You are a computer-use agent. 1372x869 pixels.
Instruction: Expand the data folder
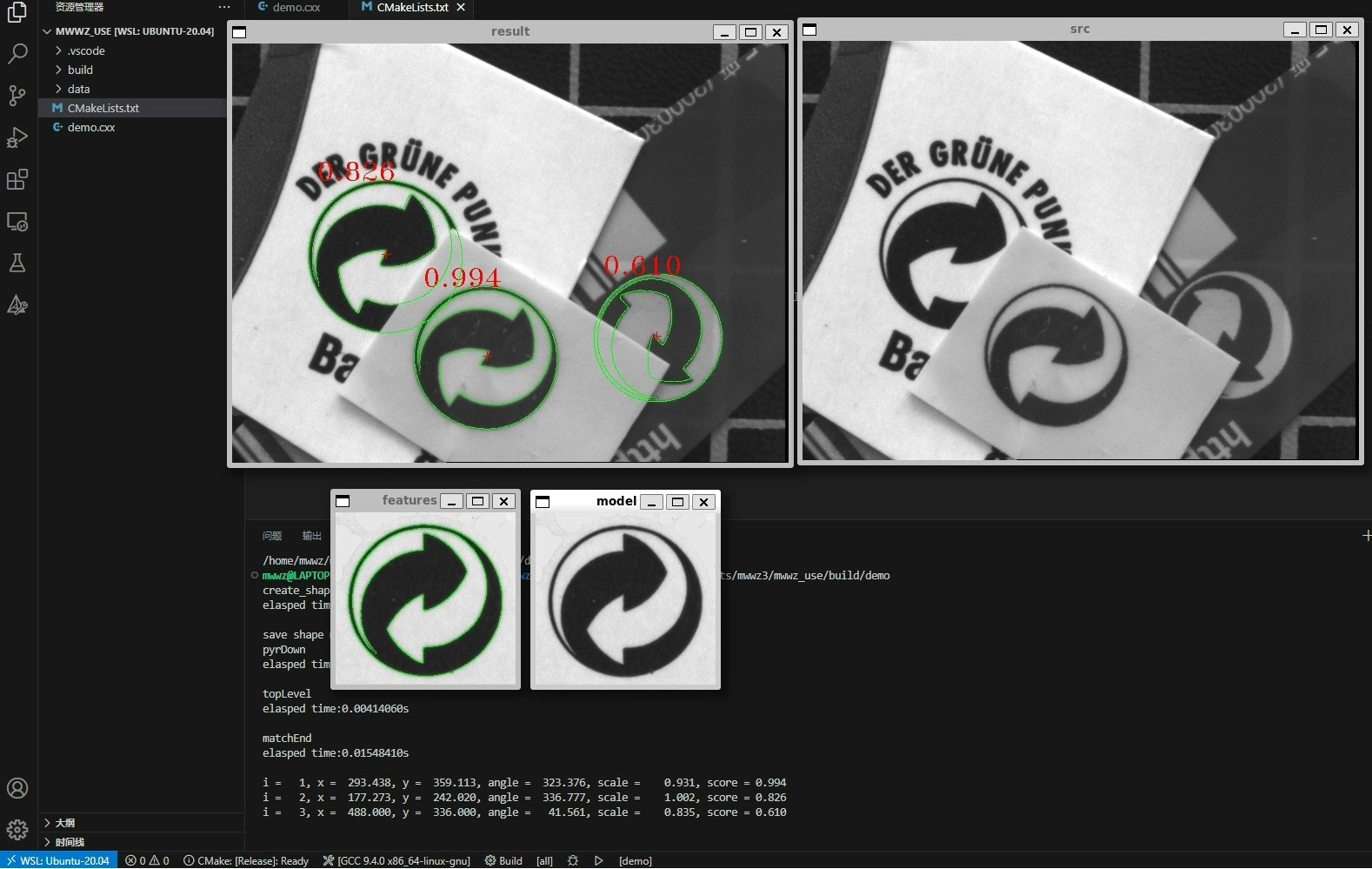pyautogui.click(x=132, y=89)
